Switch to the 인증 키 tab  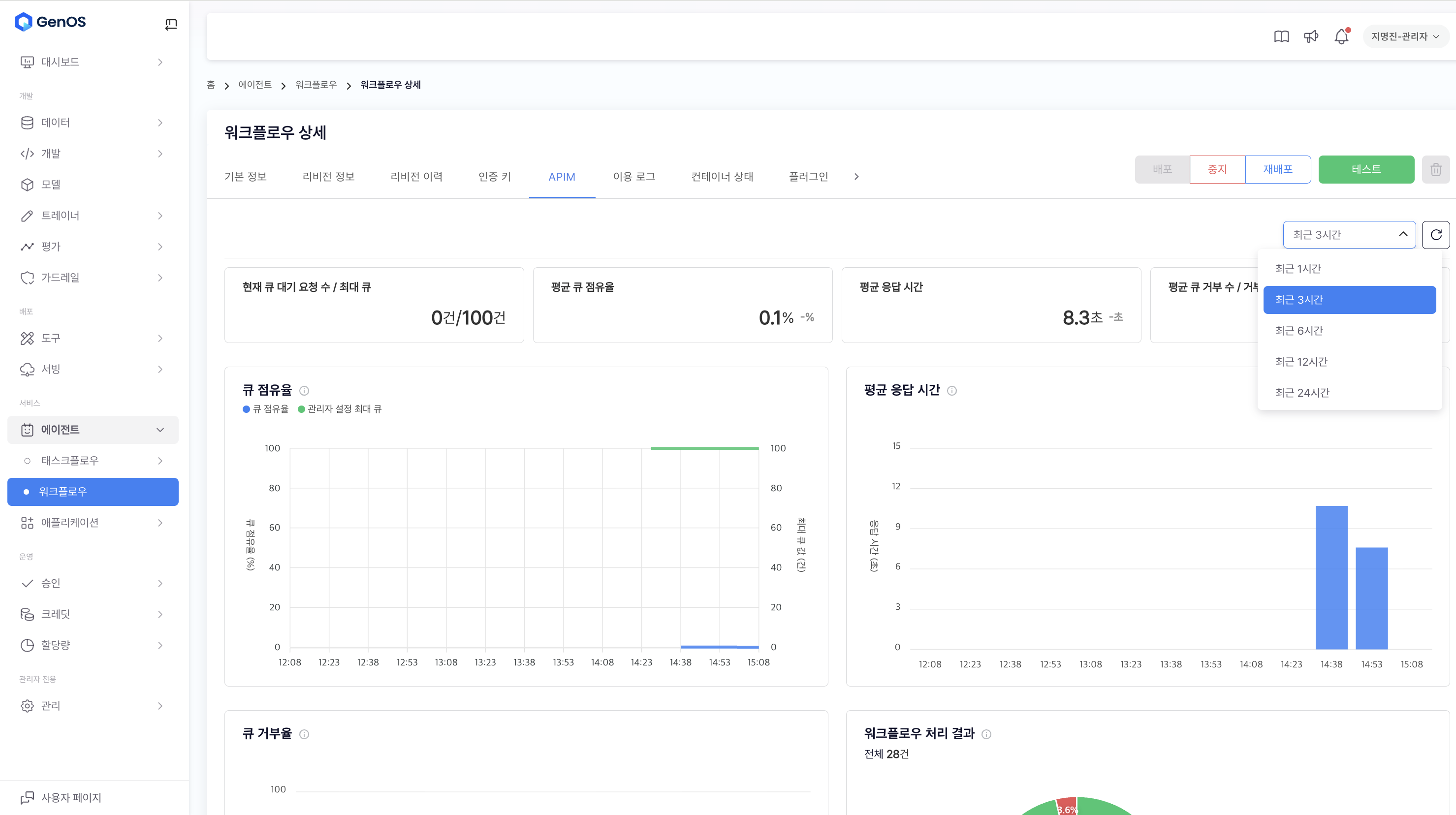[495, 177]
